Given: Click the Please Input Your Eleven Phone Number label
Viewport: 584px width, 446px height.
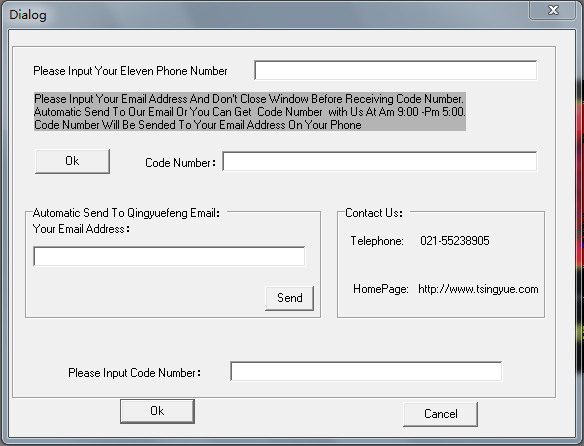Looking at the screenshot, I should [x=130, y=71].
